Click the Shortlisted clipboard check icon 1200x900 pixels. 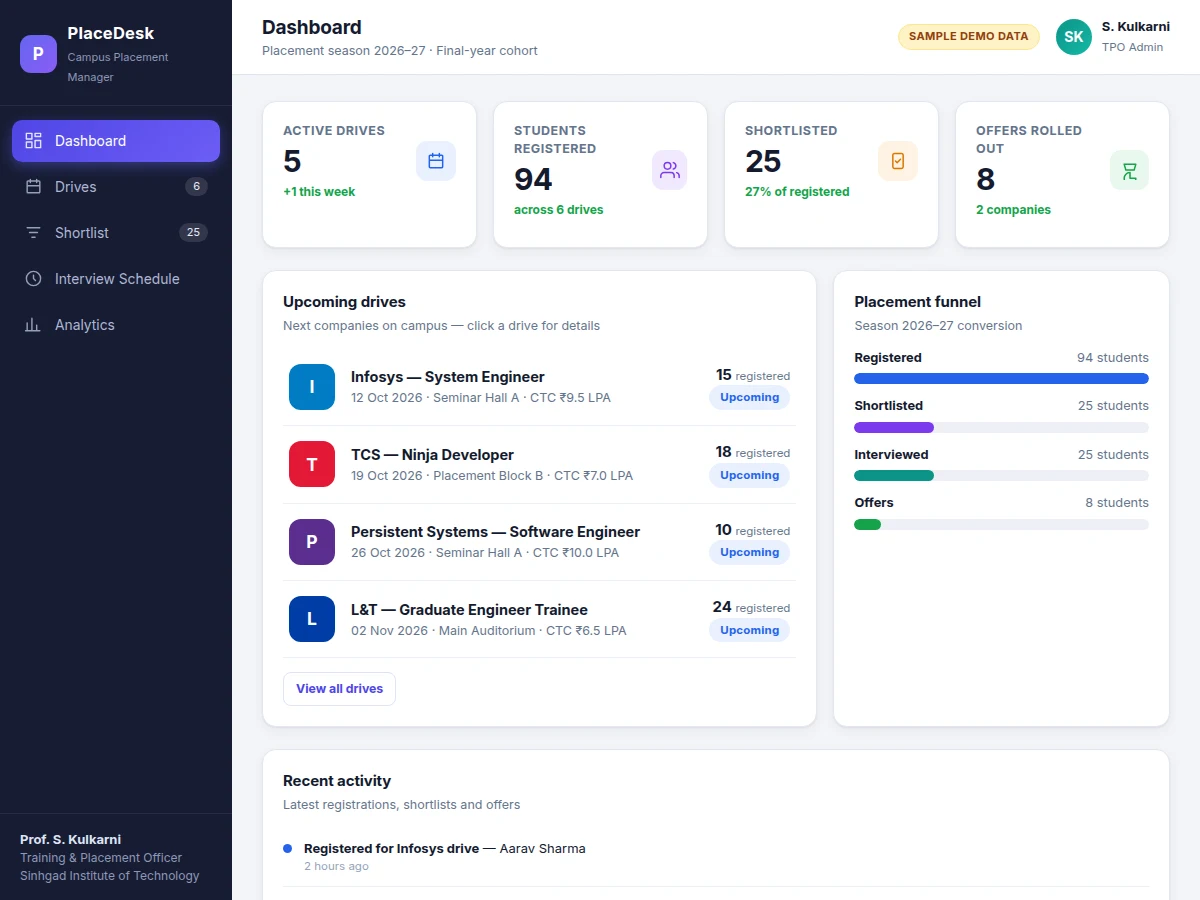click(x=898, y=161)
